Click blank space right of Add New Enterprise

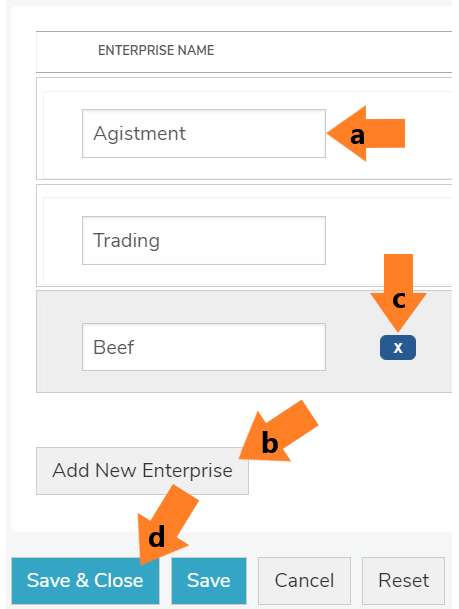(349, 471)
